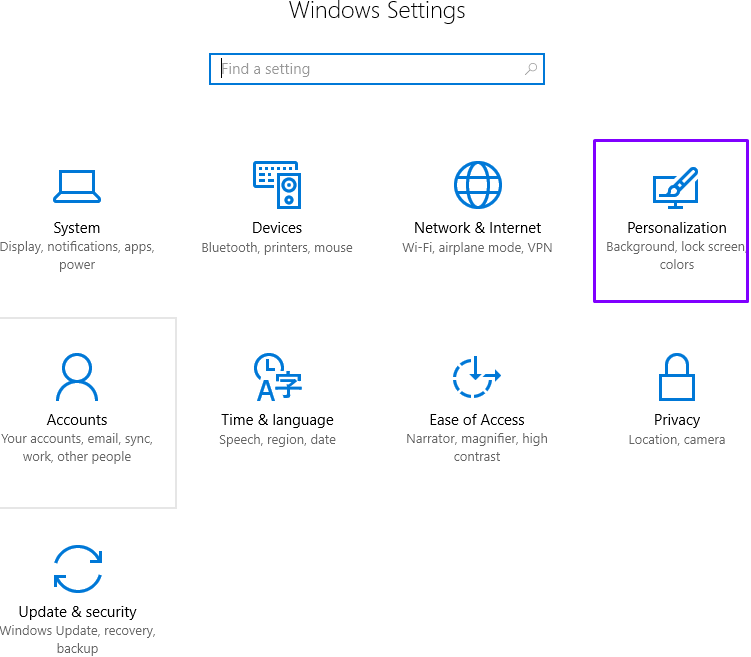751x657 pixels.
Task: Open the System label text
Action: pos(77,228)
